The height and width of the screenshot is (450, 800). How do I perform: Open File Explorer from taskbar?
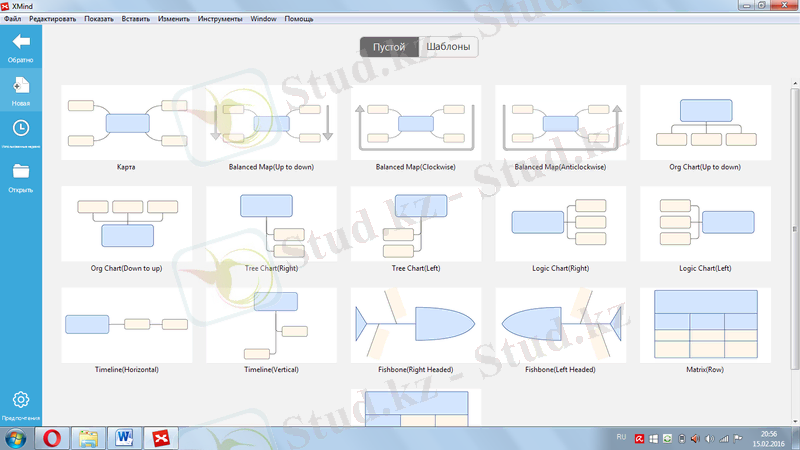coord(88,438)
